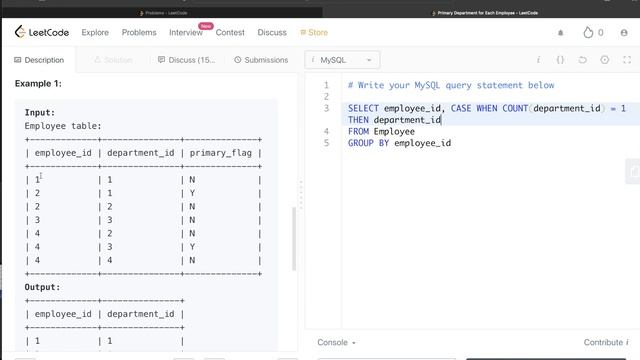This screenshot has height=360, width=640.
Task: Expand the Console panel
Action: click(336, 342)
